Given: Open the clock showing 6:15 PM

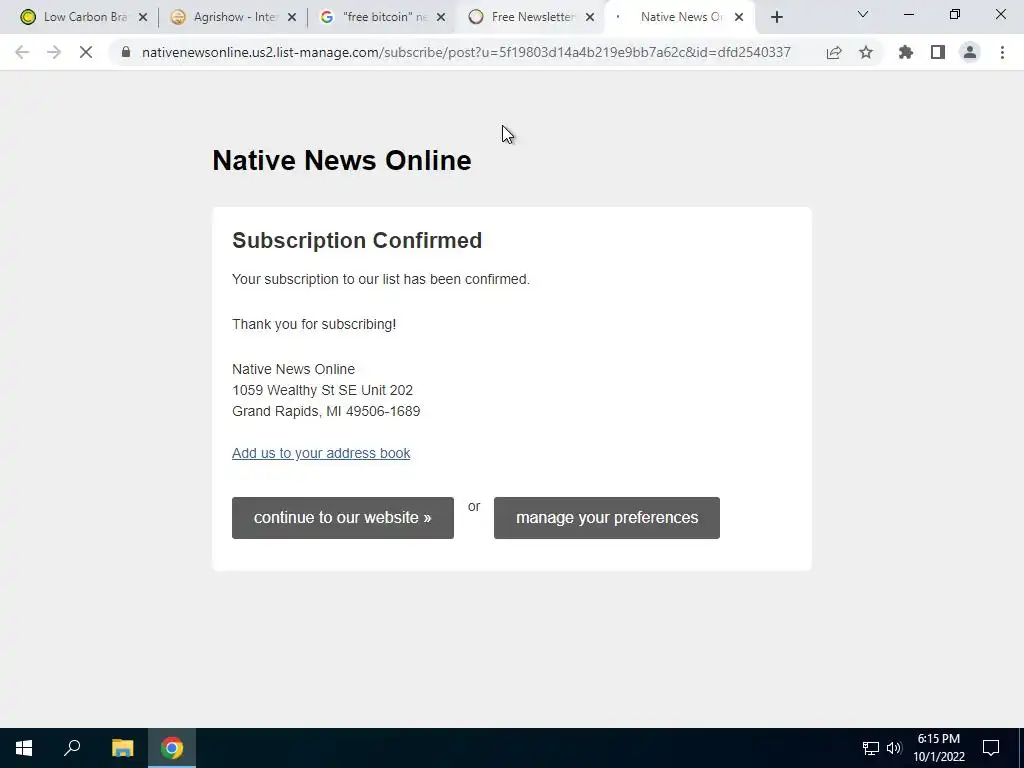Looking at the screenshot, I should point(938,748).
